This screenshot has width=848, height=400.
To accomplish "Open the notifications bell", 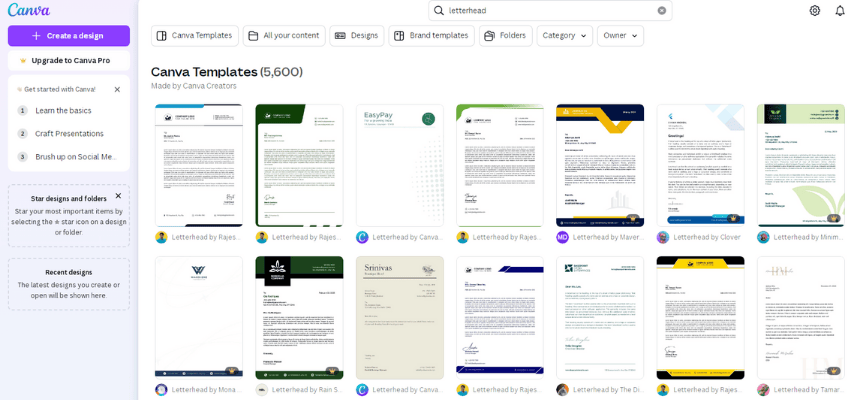I will click(840, 10).
